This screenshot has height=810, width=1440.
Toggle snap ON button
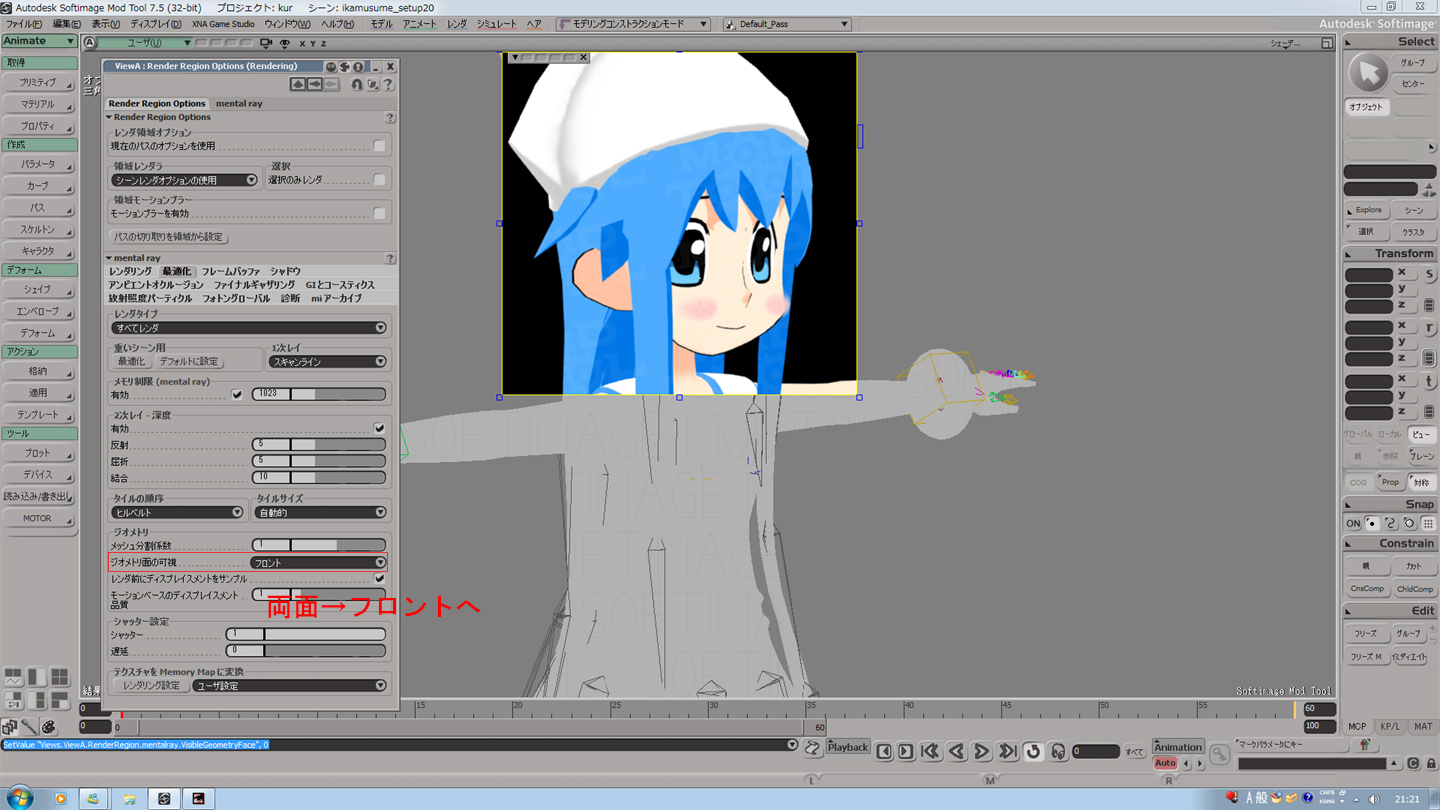click(1353, 523)
